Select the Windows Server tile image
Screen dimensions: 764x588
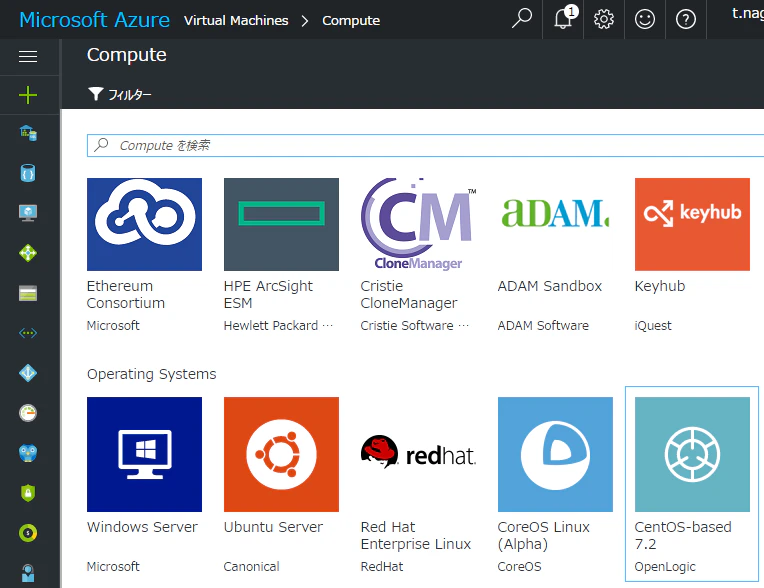pyautogui.click(x=144, y=454)
